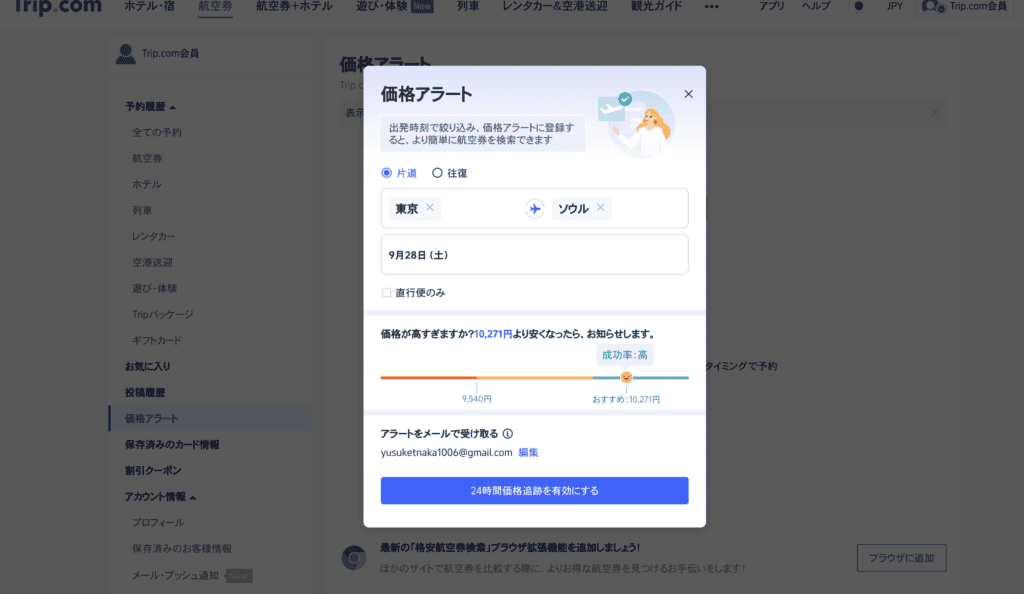This screenshot has height=594, width=1024.
Task: Open the JPY currency selector
Action: point(895,6)
